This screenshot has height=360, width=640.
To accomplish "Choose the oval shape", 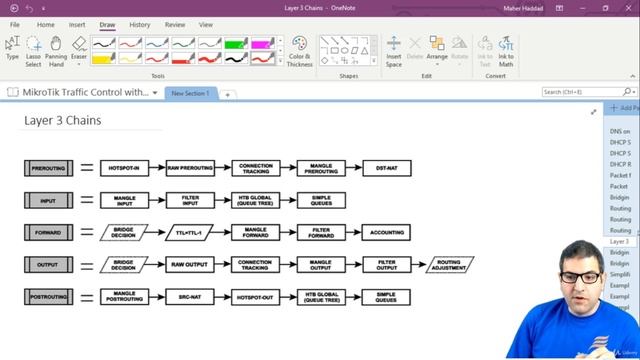I will point(344,51).
